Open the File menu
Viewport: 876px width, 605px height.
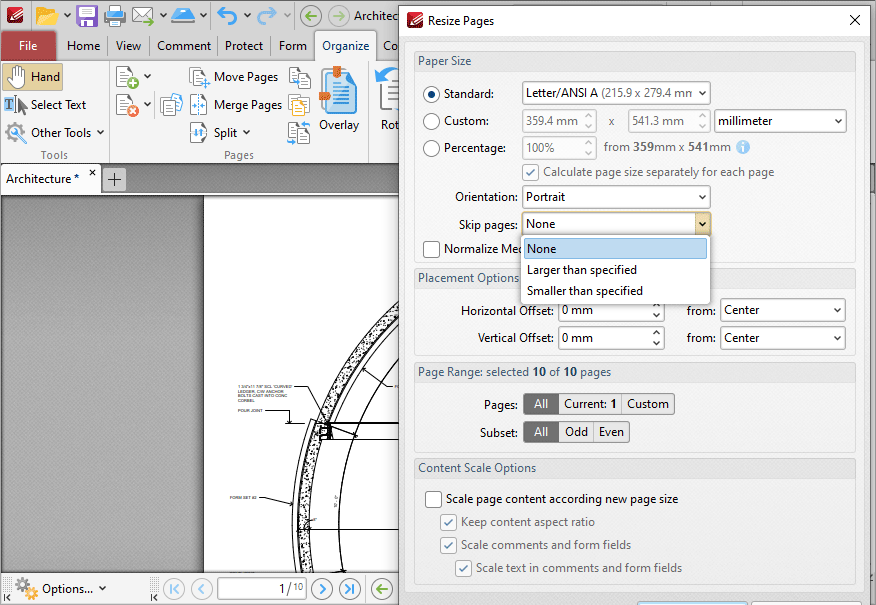(x=29, y=45)
